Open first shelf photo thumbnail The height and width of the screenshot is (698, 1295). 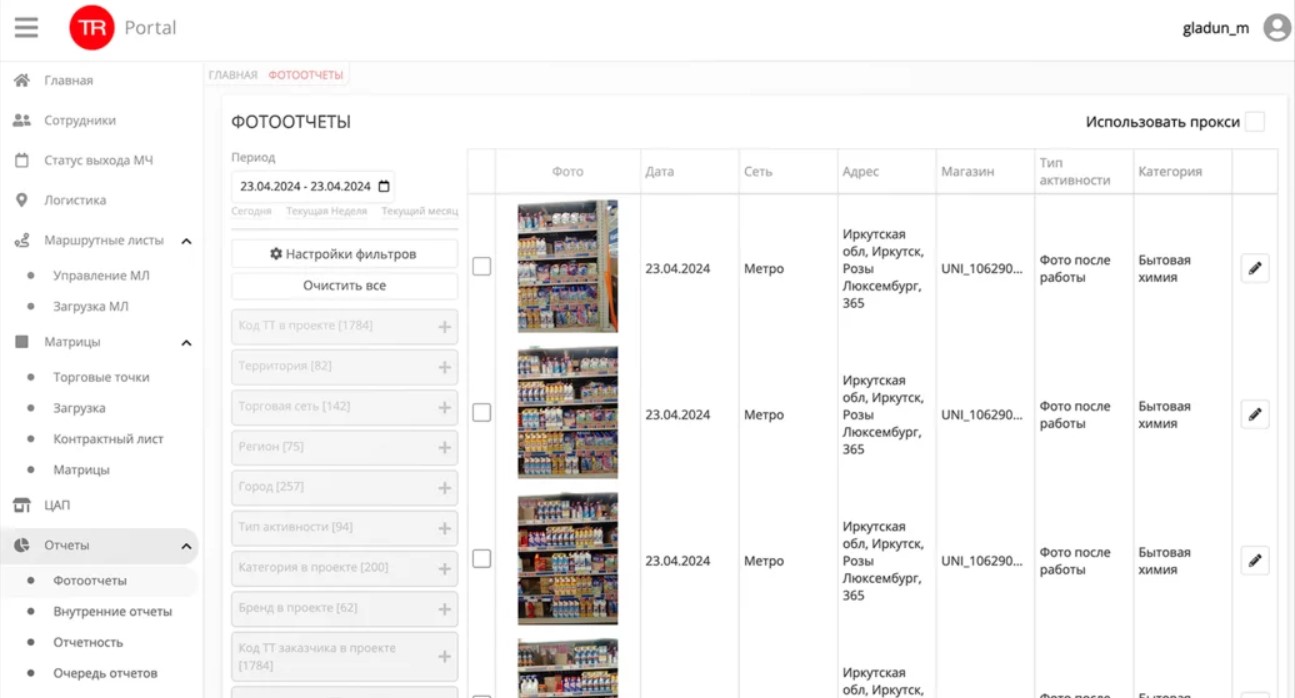(x=567, y=266)
